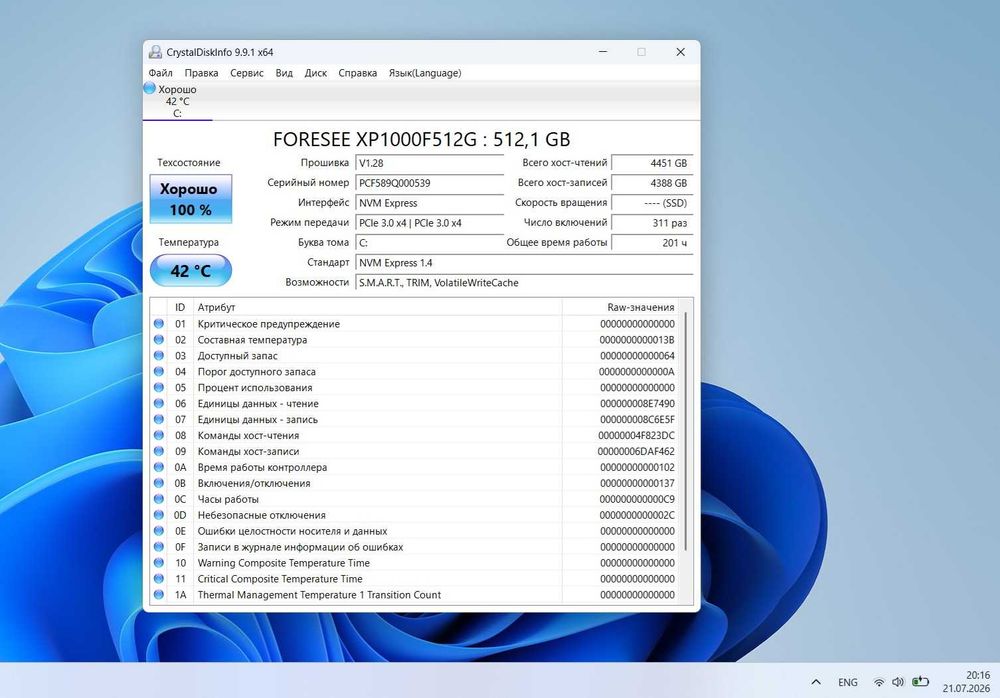Open the Сервис menu
The width and height of the screenshot is (1000, 698).
click(247, 73)
